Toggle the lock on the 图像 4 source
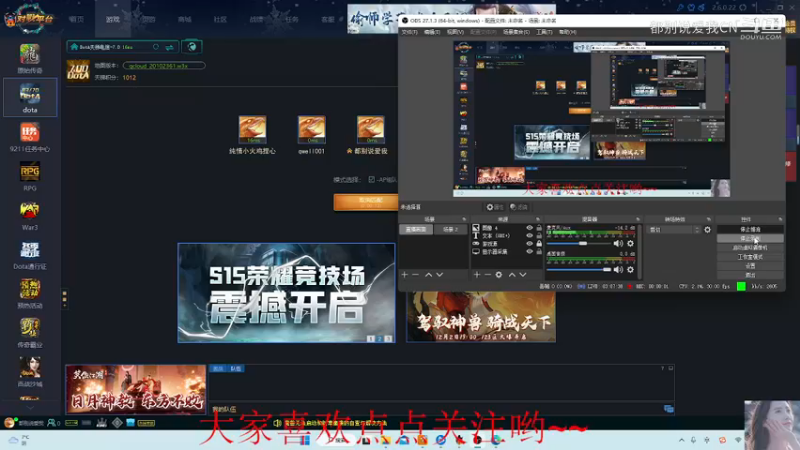The height and width of the screenshot is (450, 800). [x=539, y=228]
